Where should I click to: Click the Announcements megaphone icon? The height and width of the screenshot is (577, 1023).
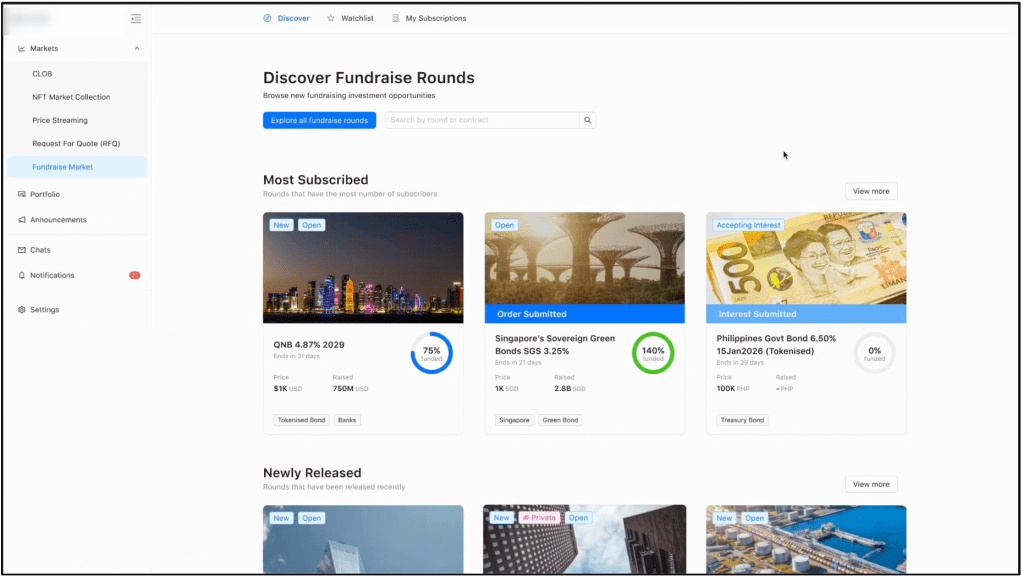point(22,220)
